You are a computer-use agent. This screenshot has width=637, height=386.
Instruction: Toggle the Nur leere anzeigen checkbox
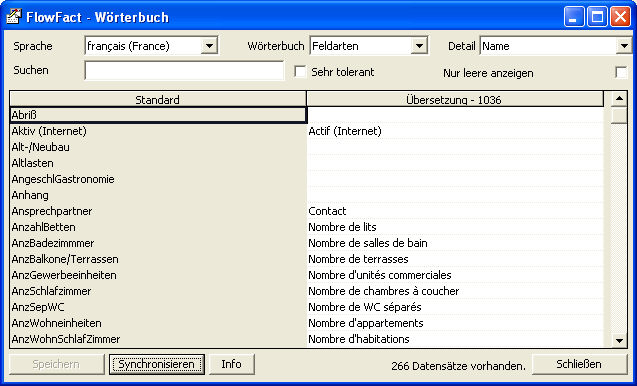coord(621,73)
